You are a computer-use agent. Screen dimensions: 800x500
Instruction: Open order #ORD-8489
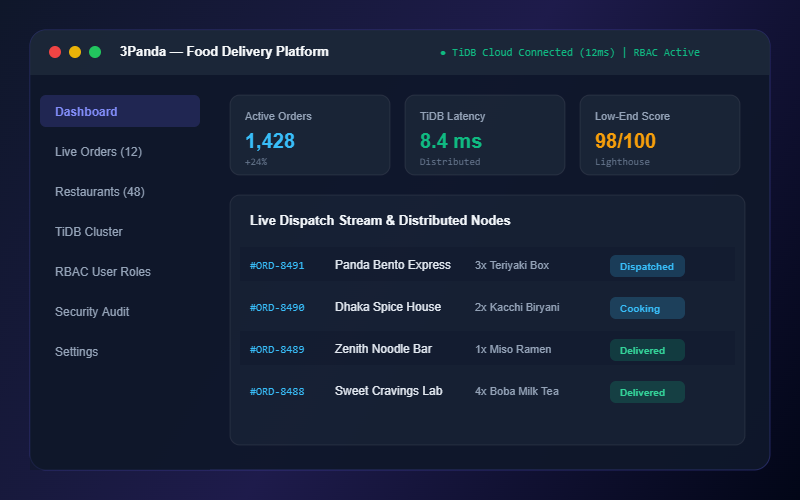(x=277, y=349)
